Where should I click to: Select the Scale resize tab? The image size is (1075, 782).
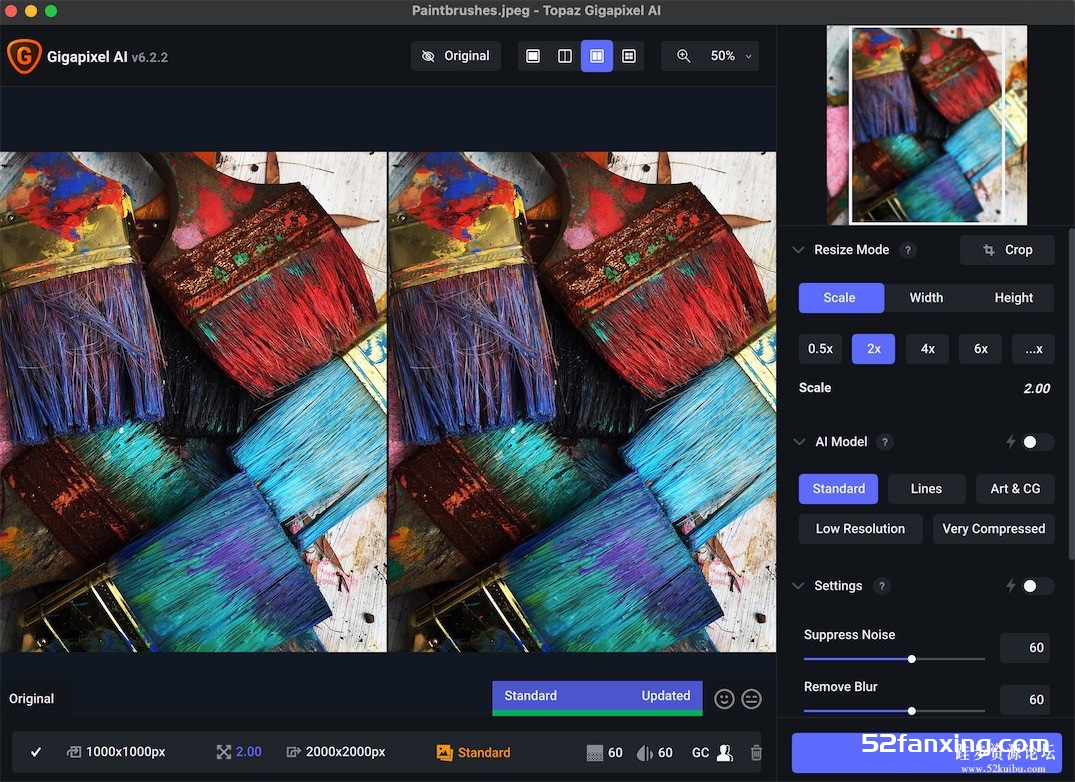(841, 297)
